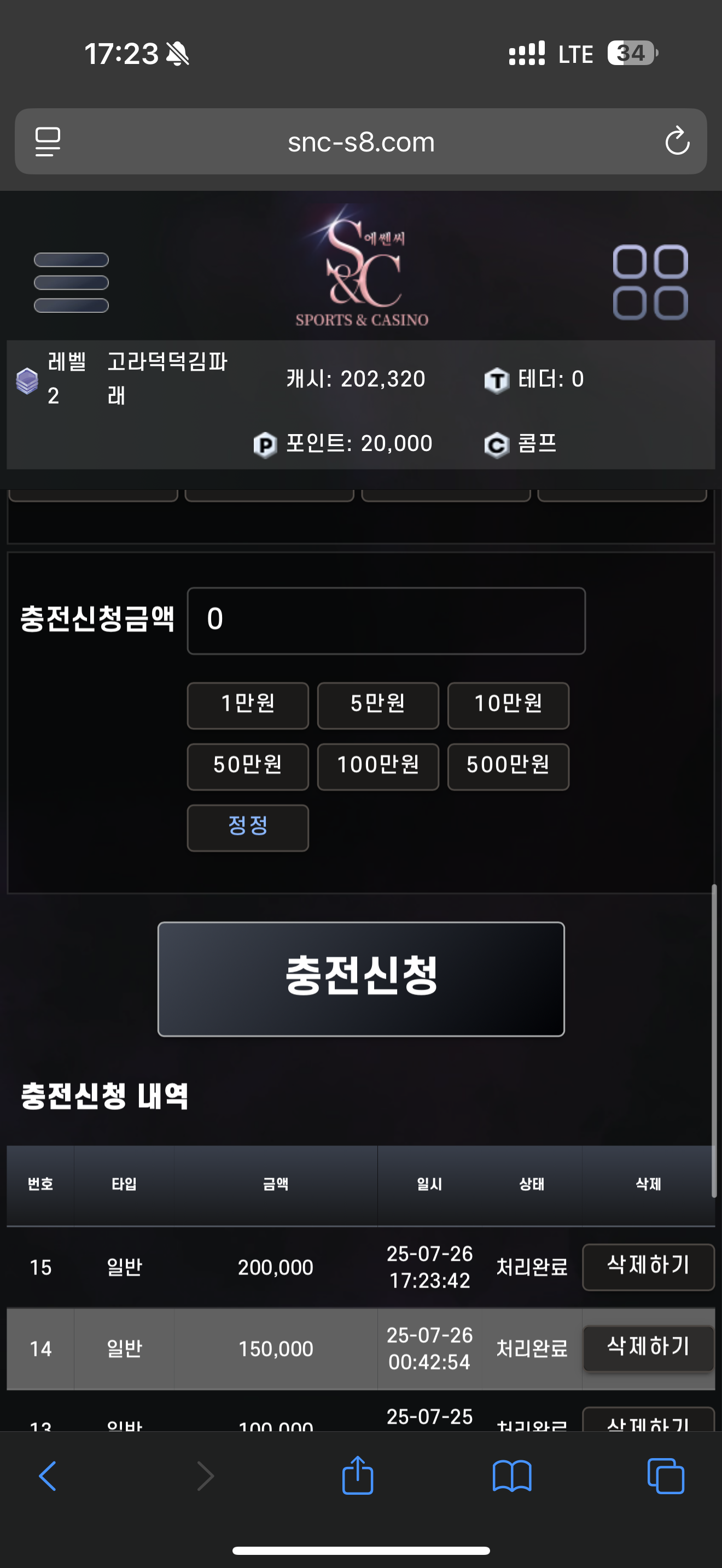The width and height of the screenshot is (722, 1568).
Task: Select the 1만원 amount button
Action: (x=248, y=705)
